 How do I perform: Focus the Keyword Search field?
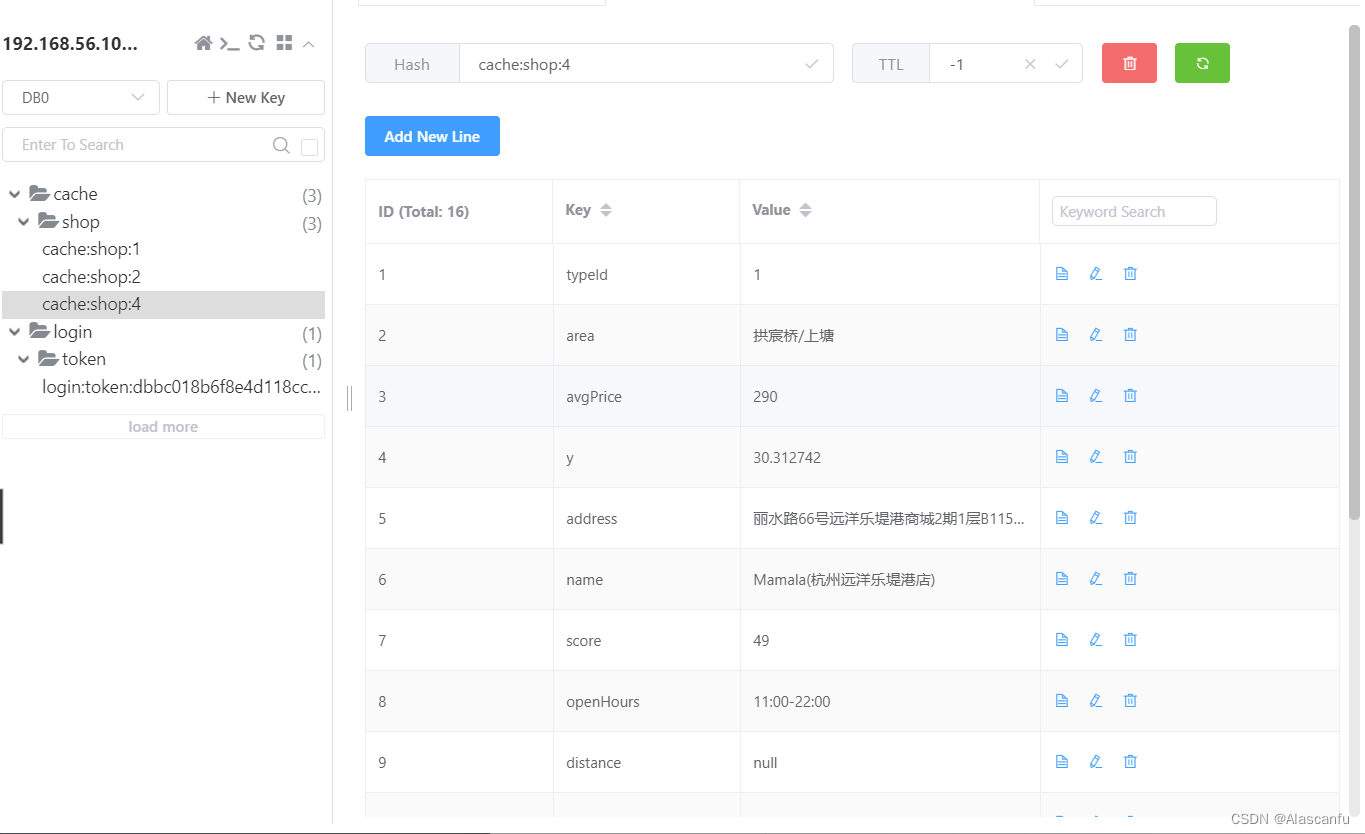coord(1134,211)
